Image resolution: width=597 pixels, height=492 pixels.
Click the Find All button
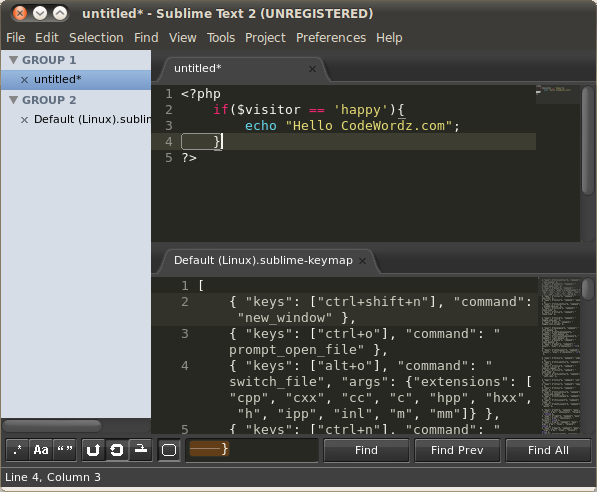(548, 450)
